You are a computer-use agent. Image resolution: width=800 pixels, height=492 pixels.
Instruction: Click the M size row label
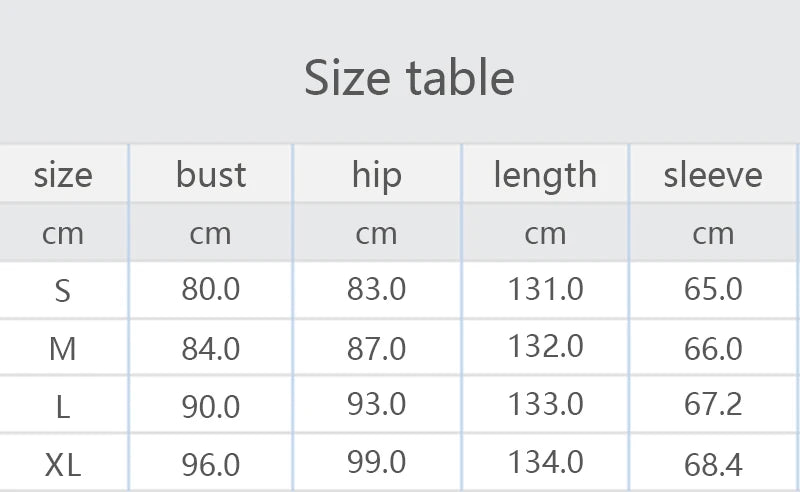click(63, 349)
